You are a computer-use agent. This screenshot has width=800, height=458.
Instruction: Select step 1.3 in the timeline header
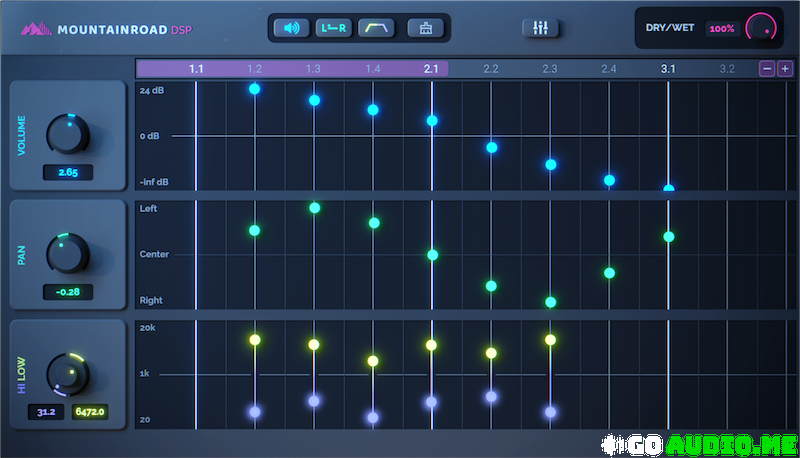(x=313, y=69)
